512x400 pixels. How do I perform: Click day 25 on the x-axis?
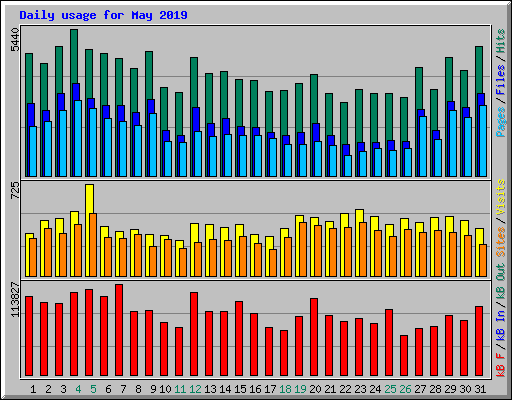(390, 389)
